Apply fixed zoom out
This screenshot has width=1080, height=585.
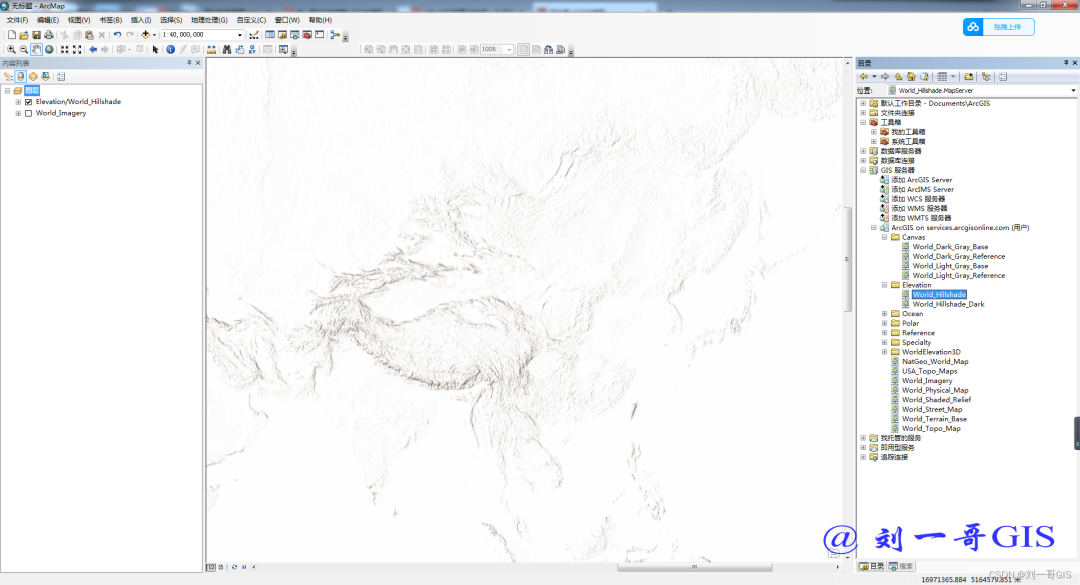(x=77, y=50)
